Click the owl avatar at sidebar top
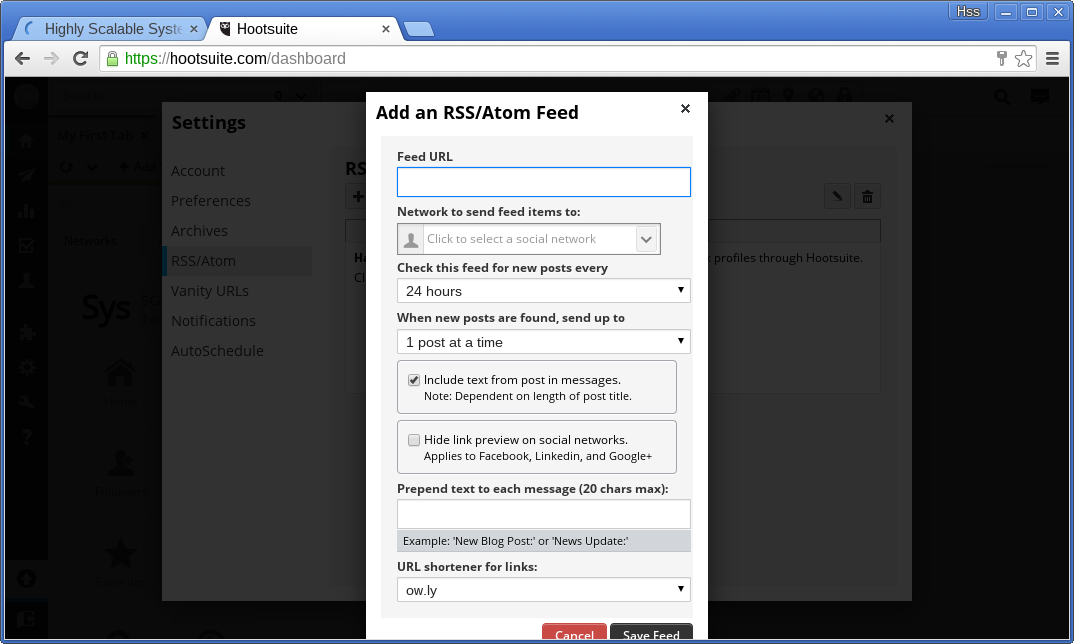Screen dimensions: 1074x644 (27, 96)
